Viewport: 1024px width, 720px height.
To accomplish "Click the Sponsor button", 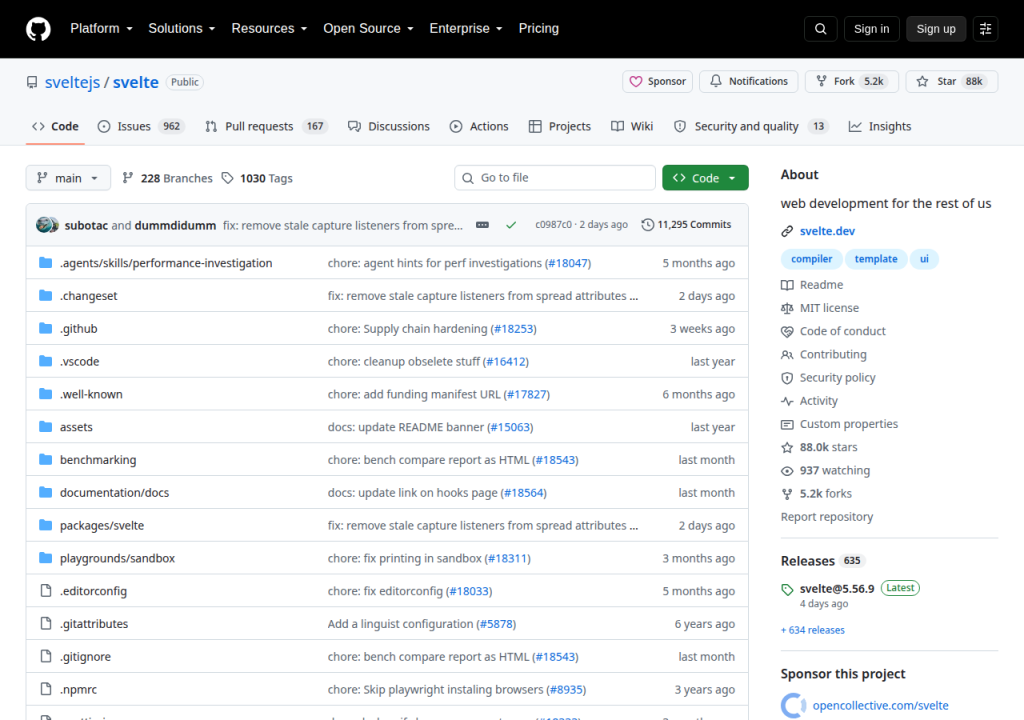I will point(657,81).
